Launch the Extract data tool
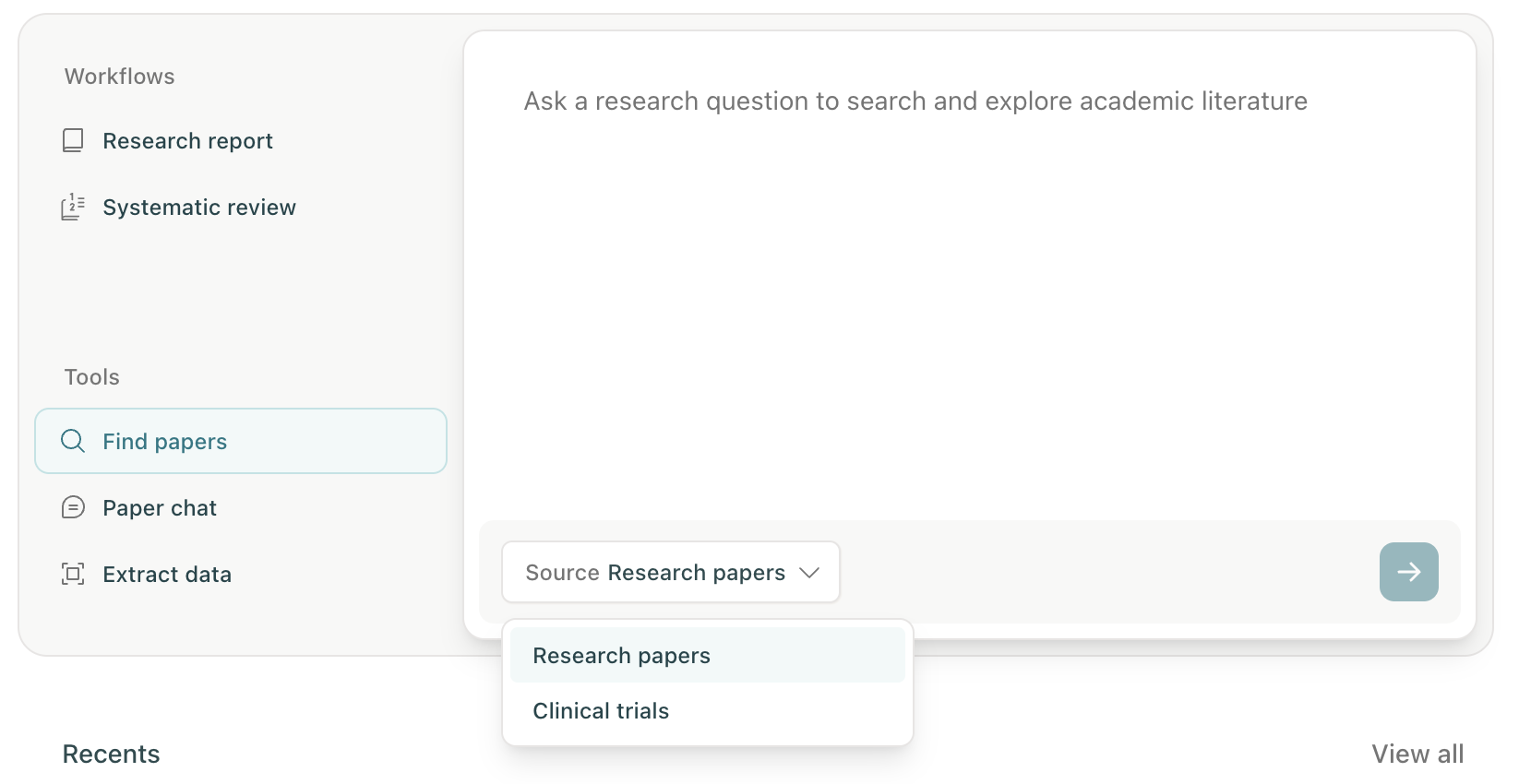 point(167,575)
